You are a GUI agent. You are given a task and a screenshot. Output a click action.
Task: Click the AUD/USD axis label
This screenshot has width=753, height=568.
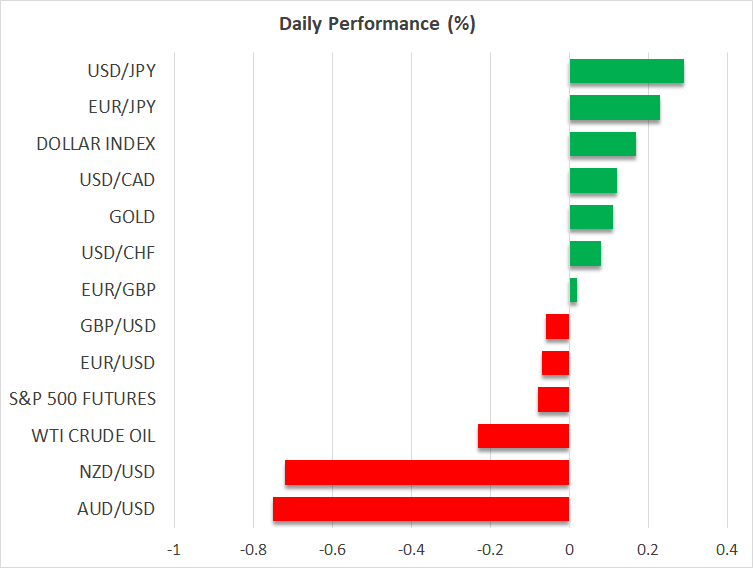click(119, 509)
